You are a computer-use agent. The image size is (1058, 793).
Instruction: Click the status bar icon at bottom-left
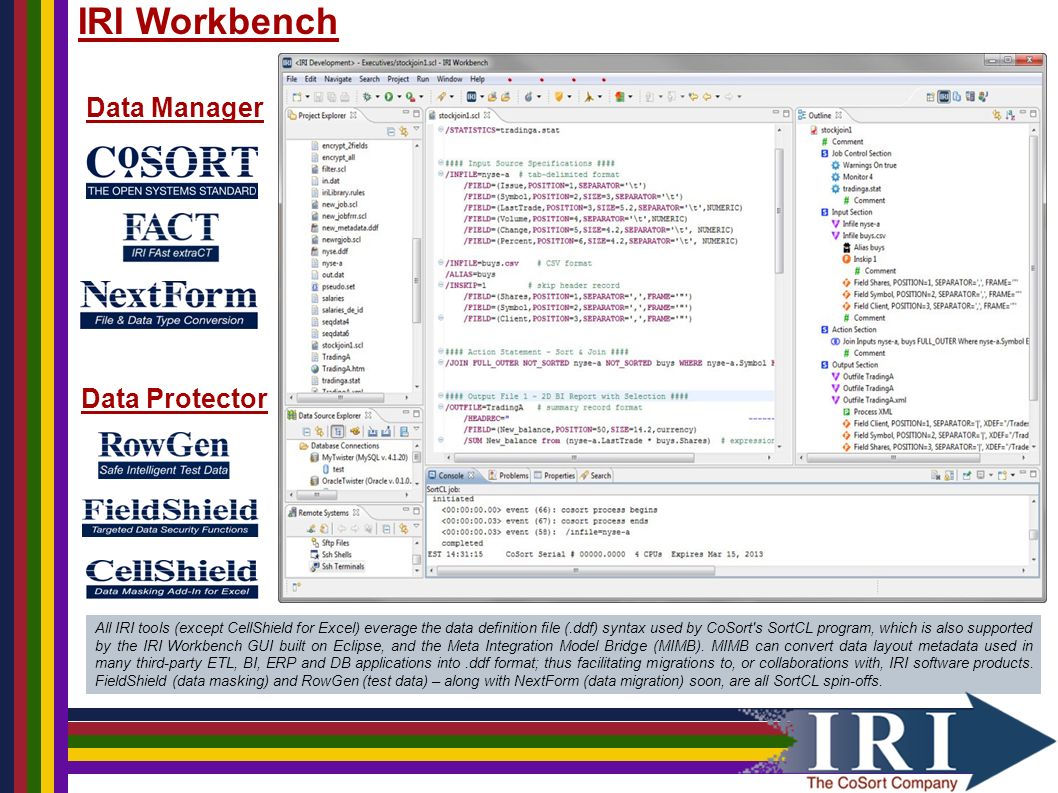pos(296,587)
